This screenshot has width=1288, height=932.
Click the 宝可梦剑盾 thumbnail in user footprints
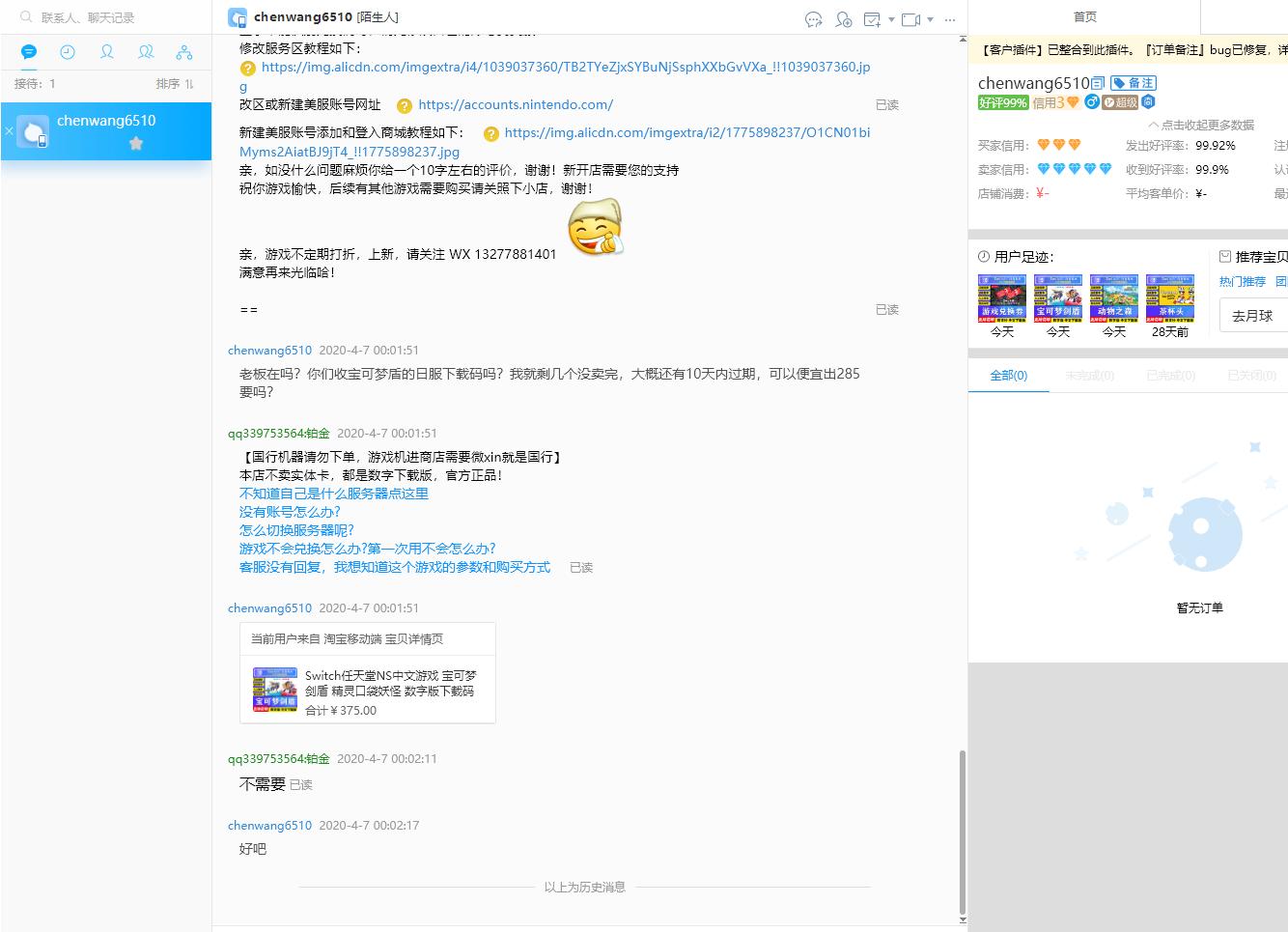1057,299
